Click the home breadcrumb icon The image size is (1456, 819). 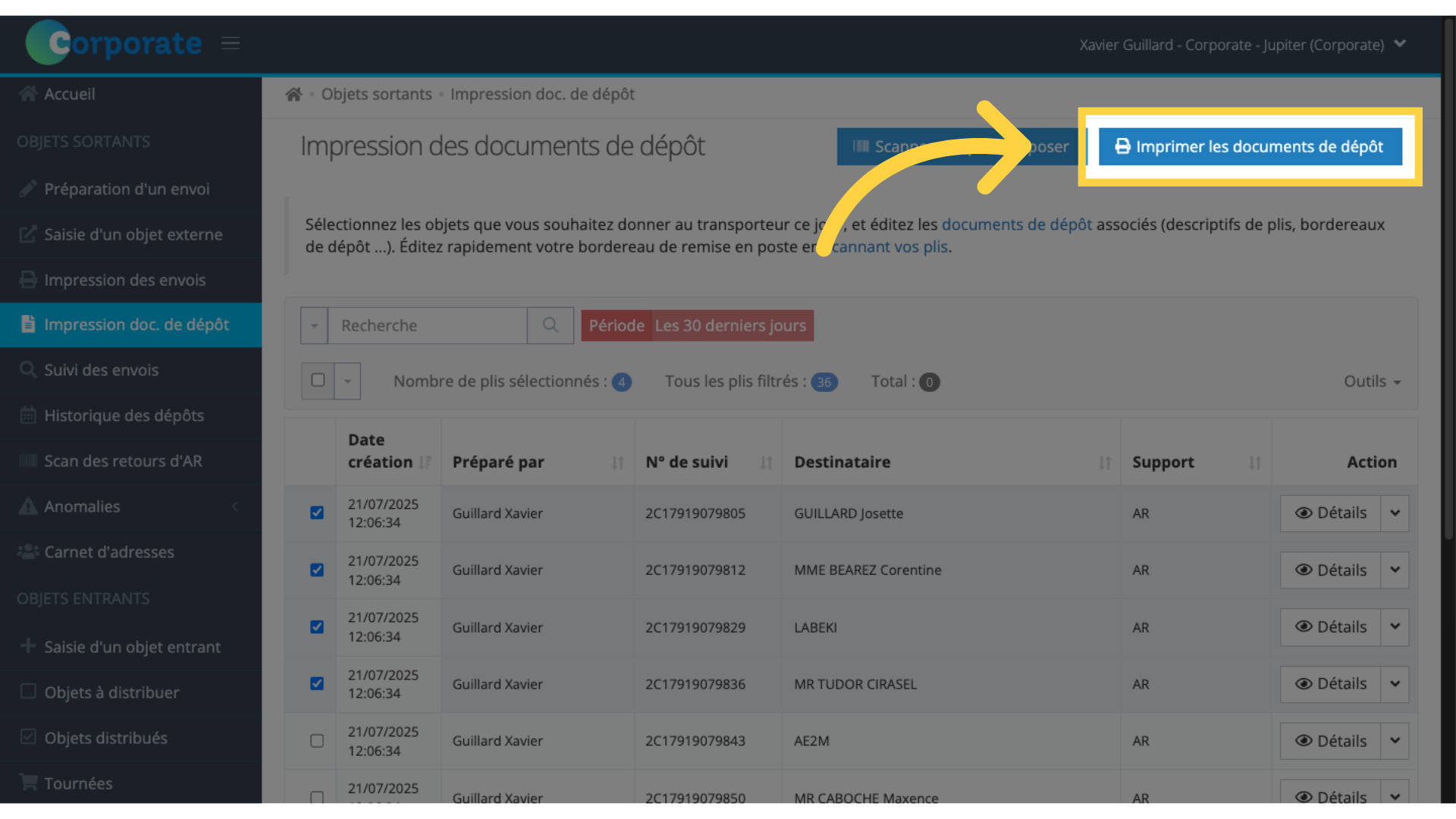coord(293,94)
